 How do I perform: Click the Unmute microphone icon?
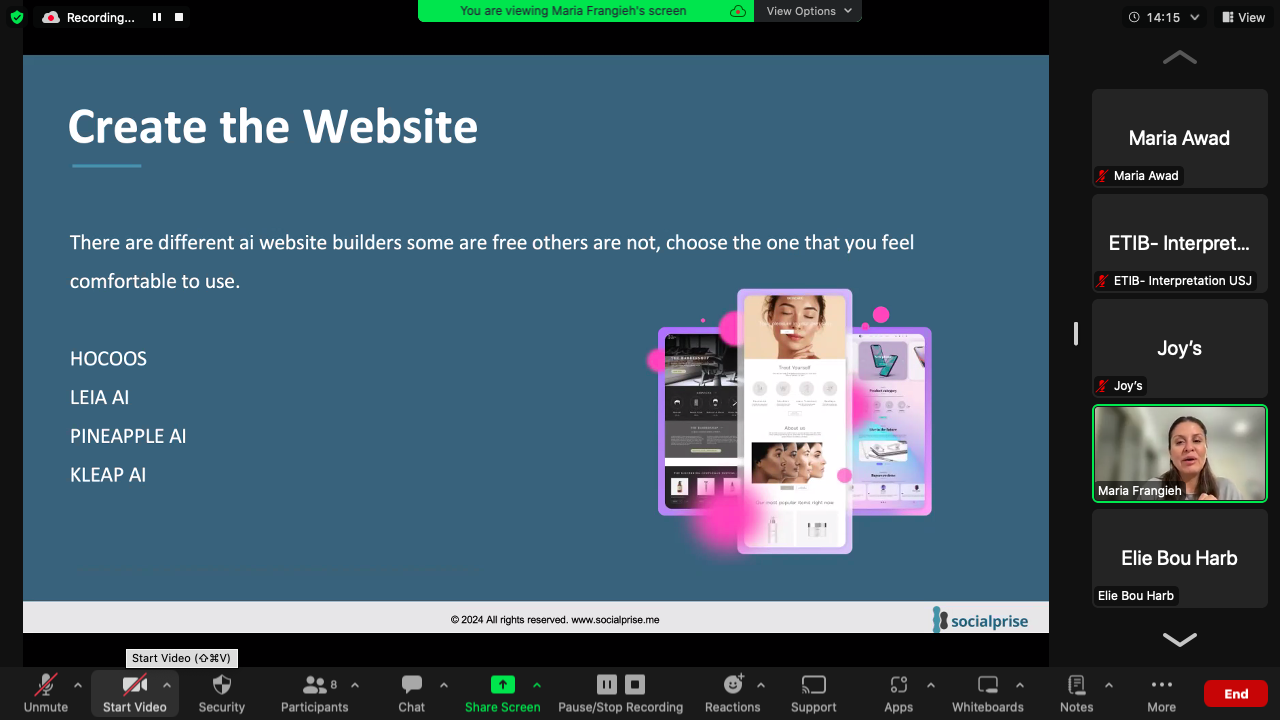pos(46,686)
